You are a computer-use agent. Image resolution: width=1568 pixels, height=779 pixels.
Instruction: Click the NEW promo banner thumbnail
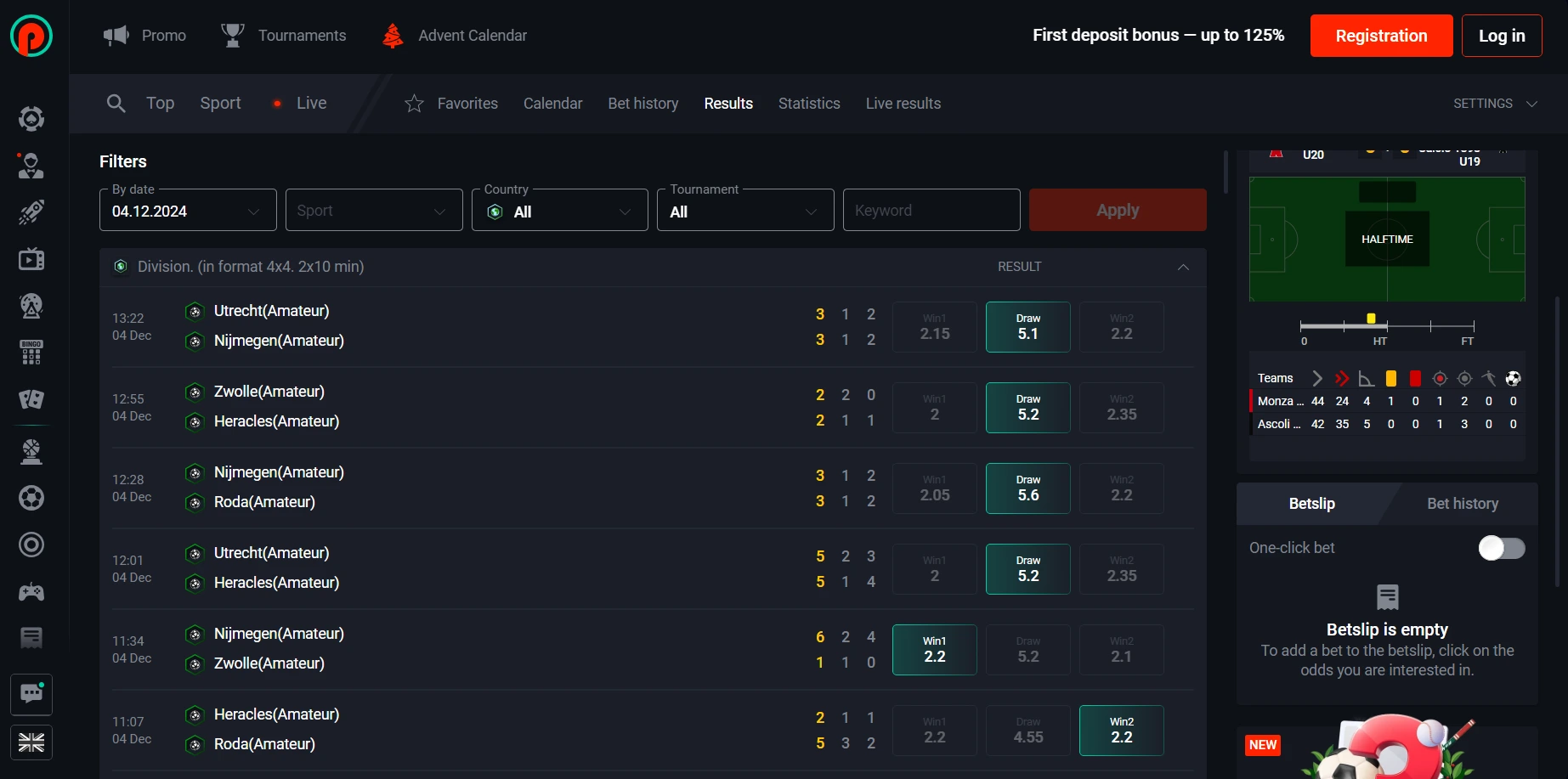(1387, 748)
